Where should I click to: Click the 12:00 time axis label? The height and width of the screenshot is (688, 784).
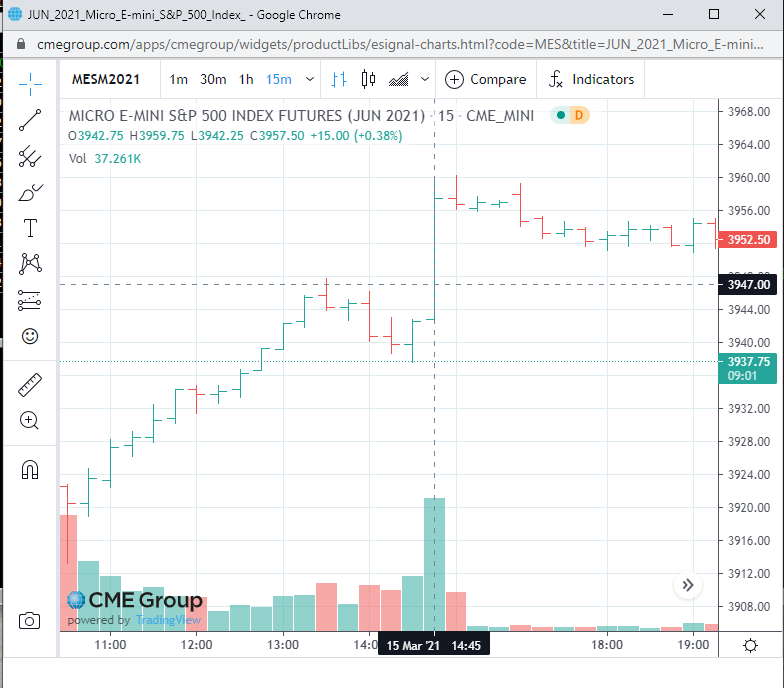pyautogui.click(x=196, y=645)
